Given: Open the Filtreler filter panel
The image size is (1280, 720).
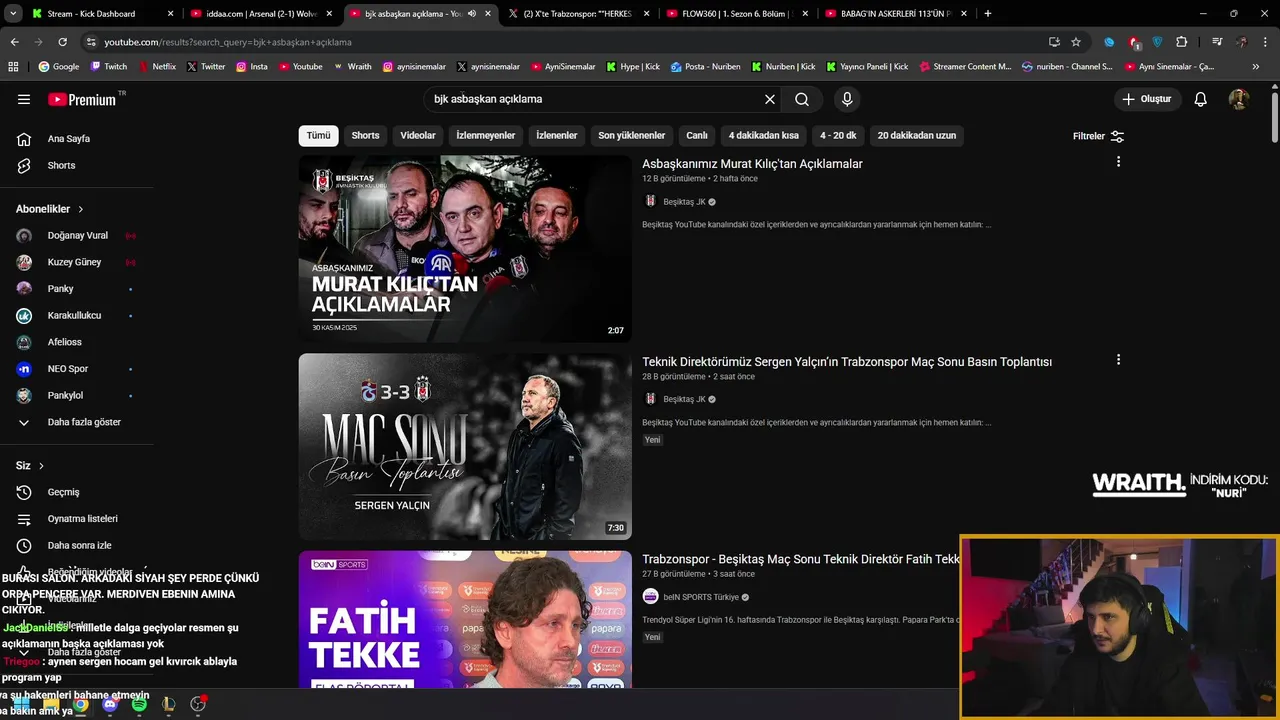Looking at the screenshot, I should tap(1098, 136).
